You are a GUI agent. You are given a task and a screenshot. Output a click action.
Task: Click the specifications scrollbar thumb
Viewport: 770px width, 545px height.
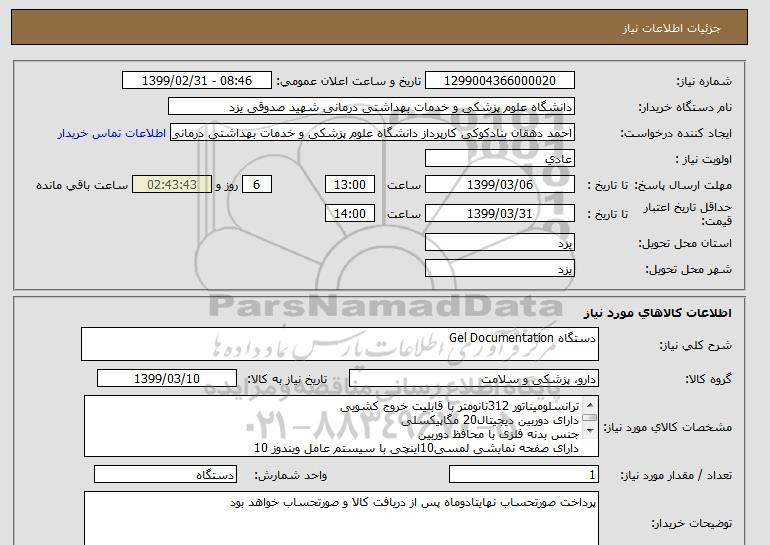[590, 418]
